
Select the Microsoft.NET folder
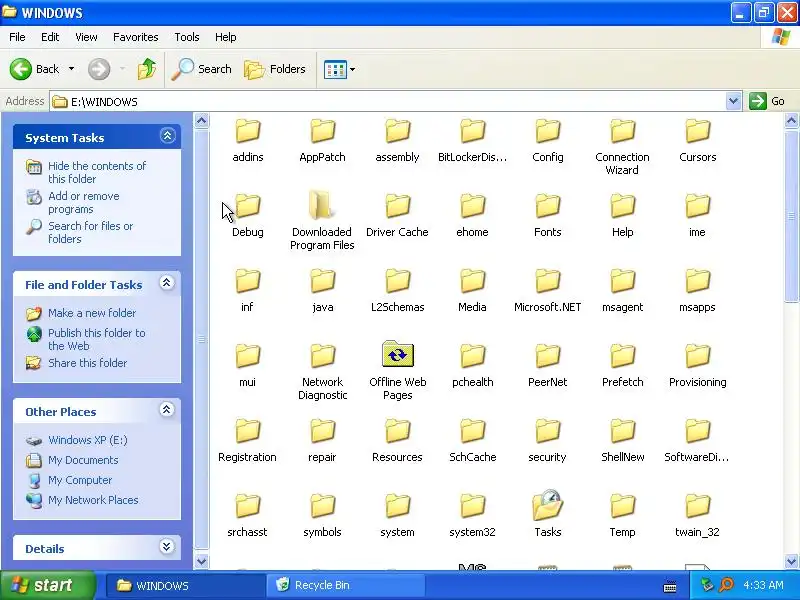click(x=547, y=289)
